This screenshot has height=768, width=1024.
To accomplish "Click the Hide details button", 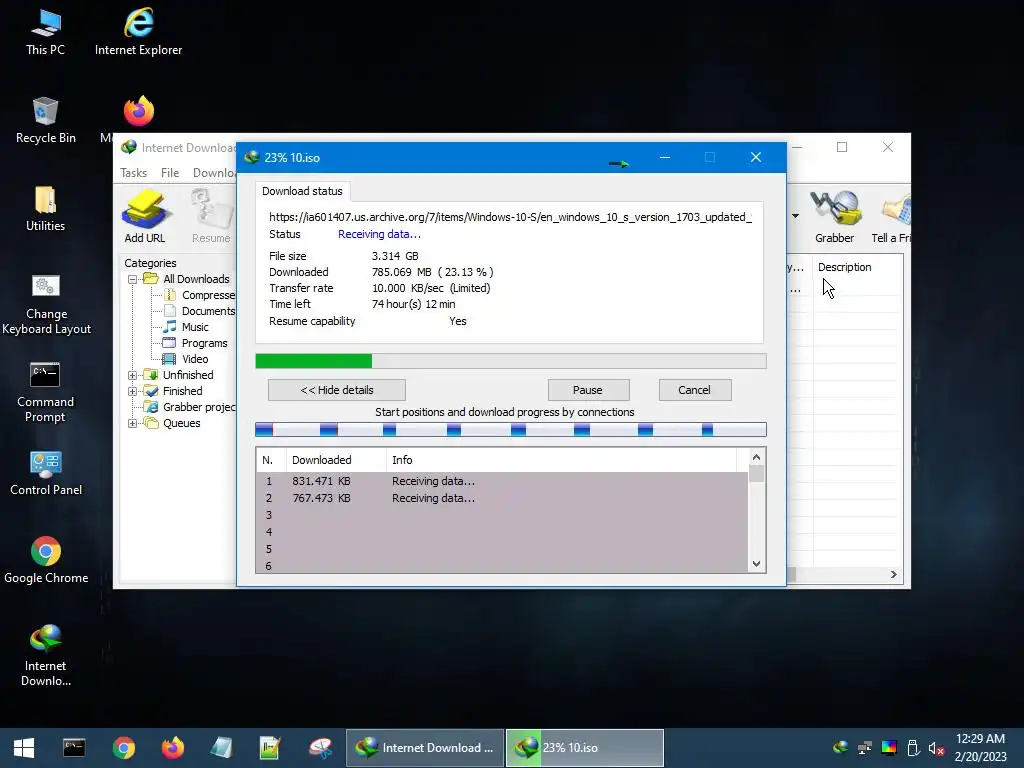I will (337, 390).
